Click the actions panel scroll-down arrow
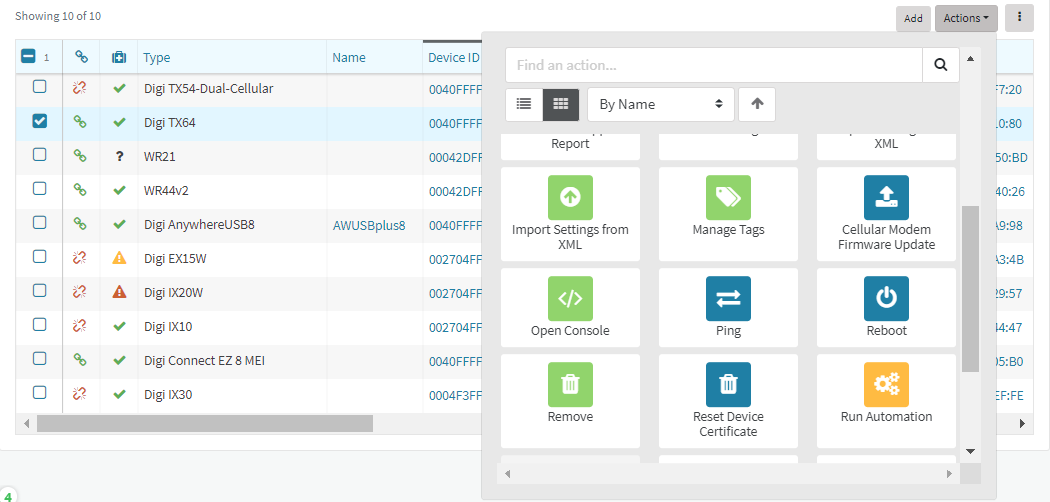Viewport: 1050px width, 502px height. [x=970, y=451]
